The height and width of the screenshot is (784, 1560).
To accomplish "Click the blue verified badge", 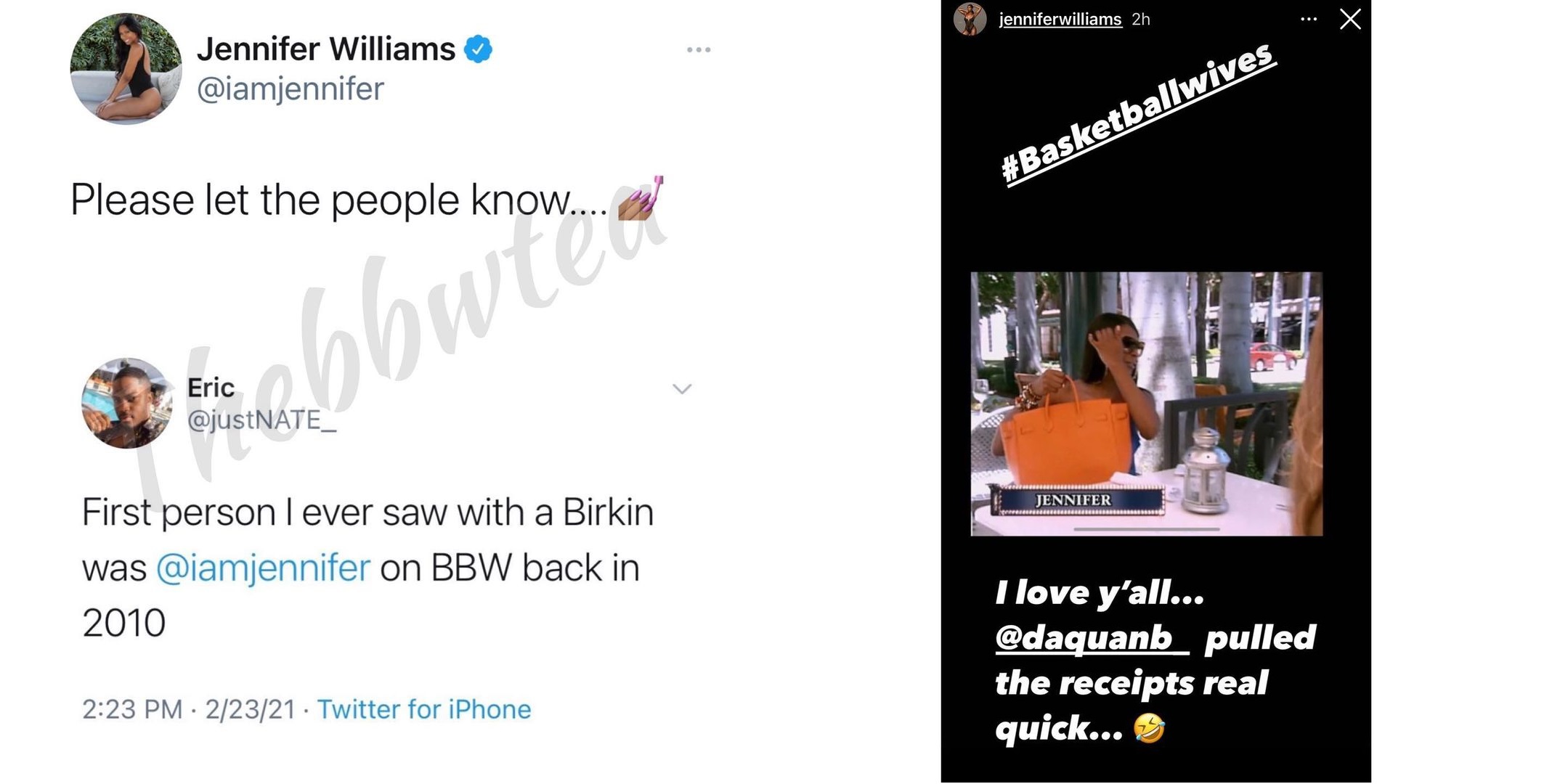I will point(478,49).
